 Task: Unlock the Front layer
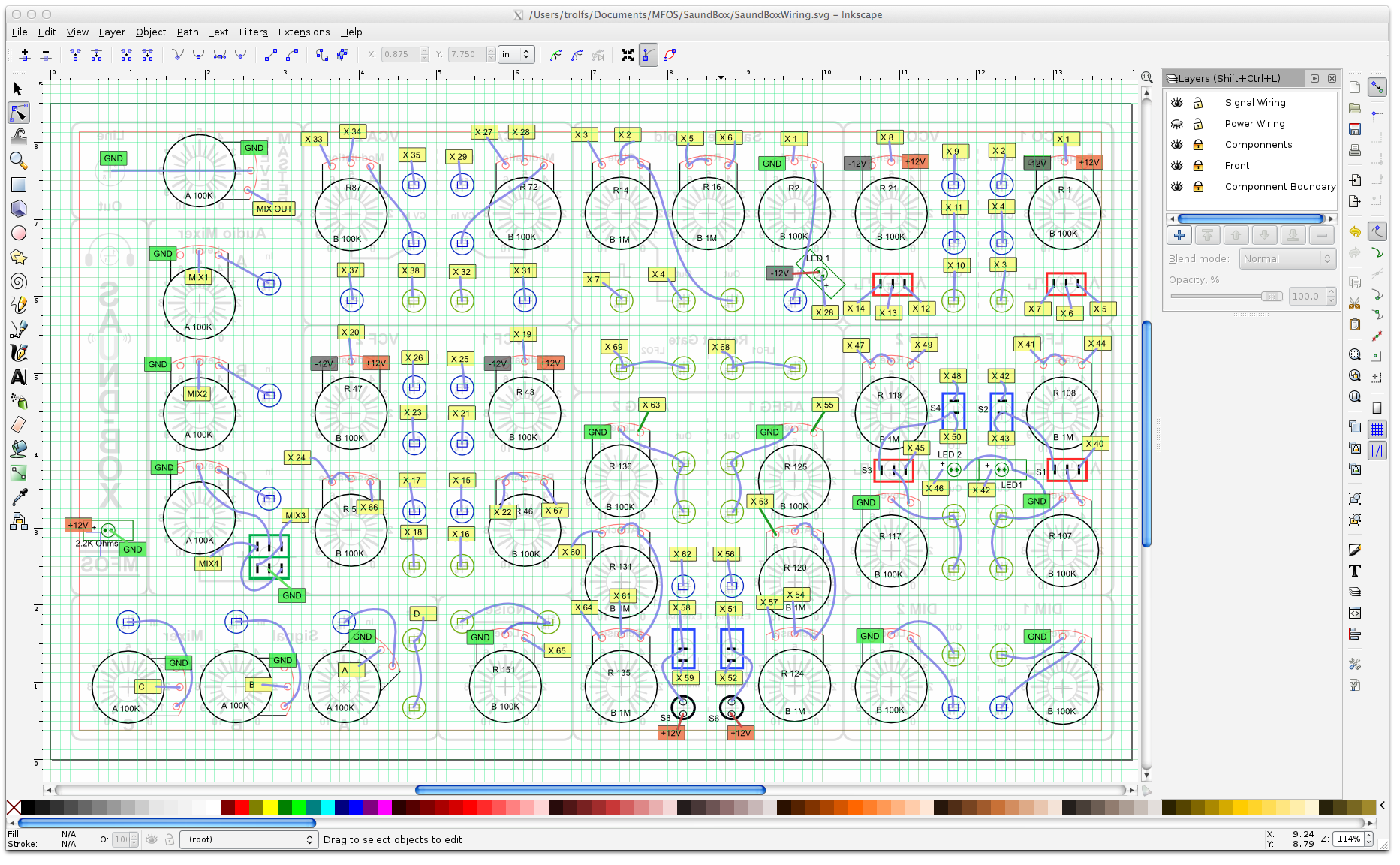tap(1199, 166)
